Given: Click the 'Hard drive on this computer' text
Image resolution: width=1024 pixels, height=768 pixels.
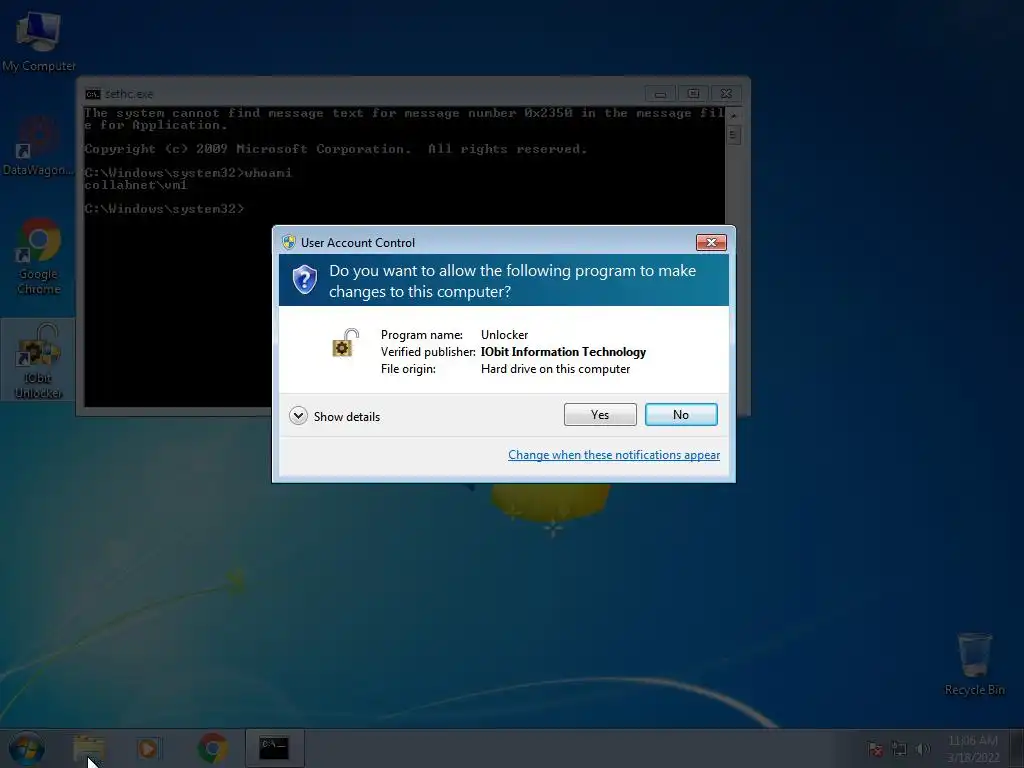Looking at the screenshot, I should (x=556, y=369).
